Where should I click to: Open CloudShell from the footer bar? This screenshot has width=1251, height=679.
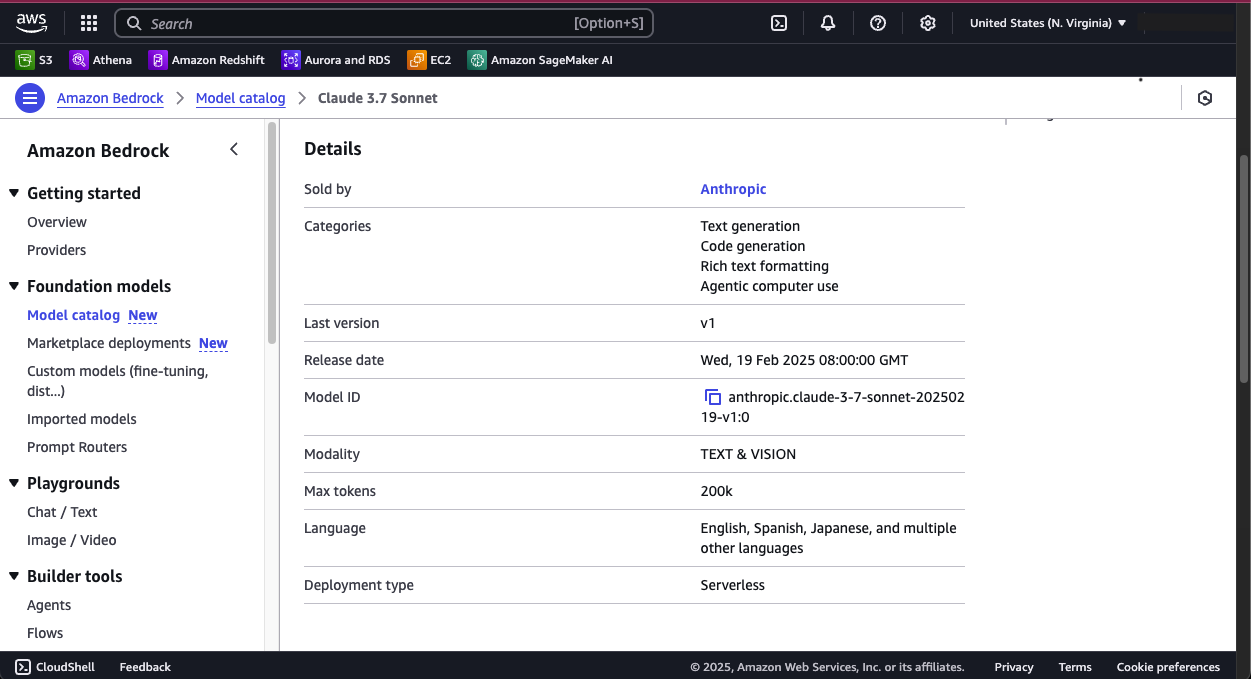[54, 667]
